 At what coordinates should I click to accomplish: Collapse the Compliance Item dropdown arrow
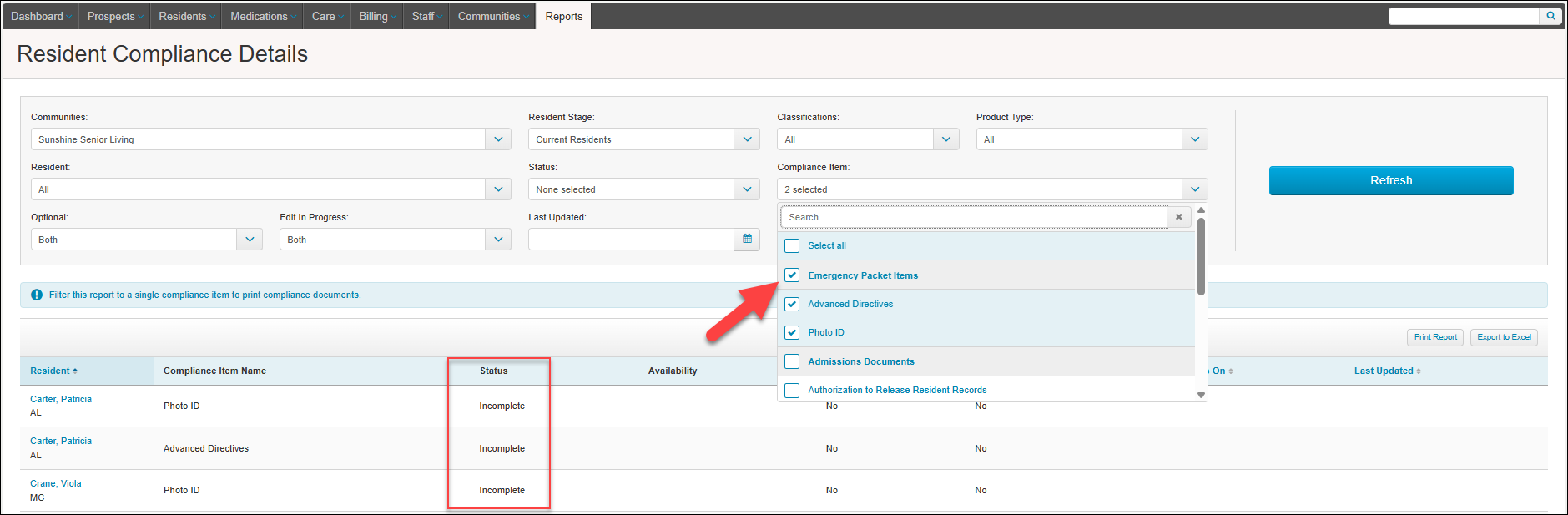click(x=1195, y=189)
